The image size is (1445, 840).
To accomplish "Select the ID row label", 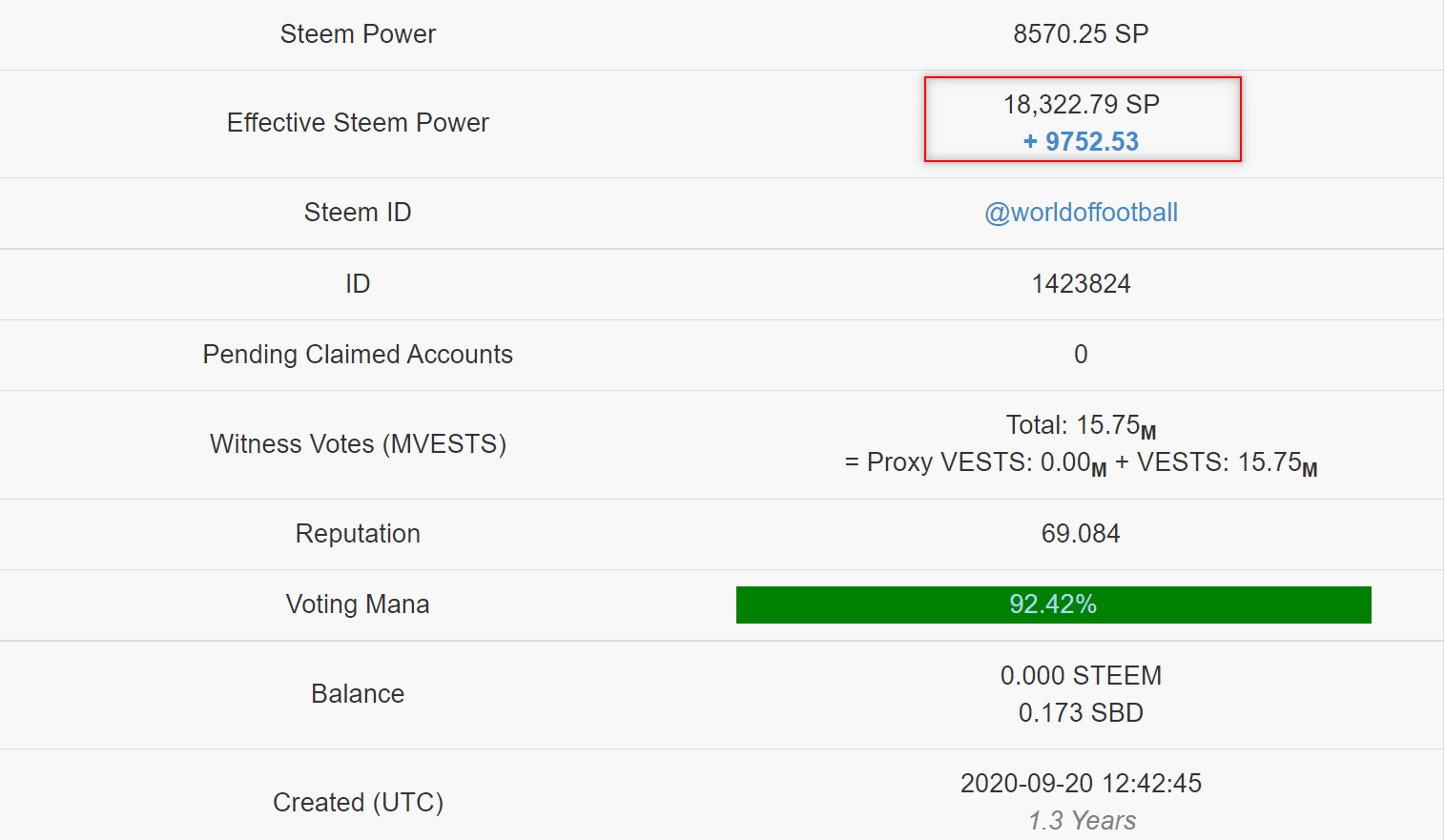I will [358, 284].
